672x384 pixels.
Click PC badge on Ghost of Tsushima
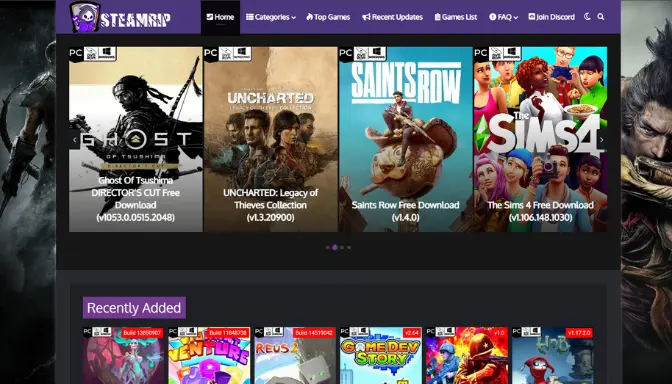coord(76,54)
